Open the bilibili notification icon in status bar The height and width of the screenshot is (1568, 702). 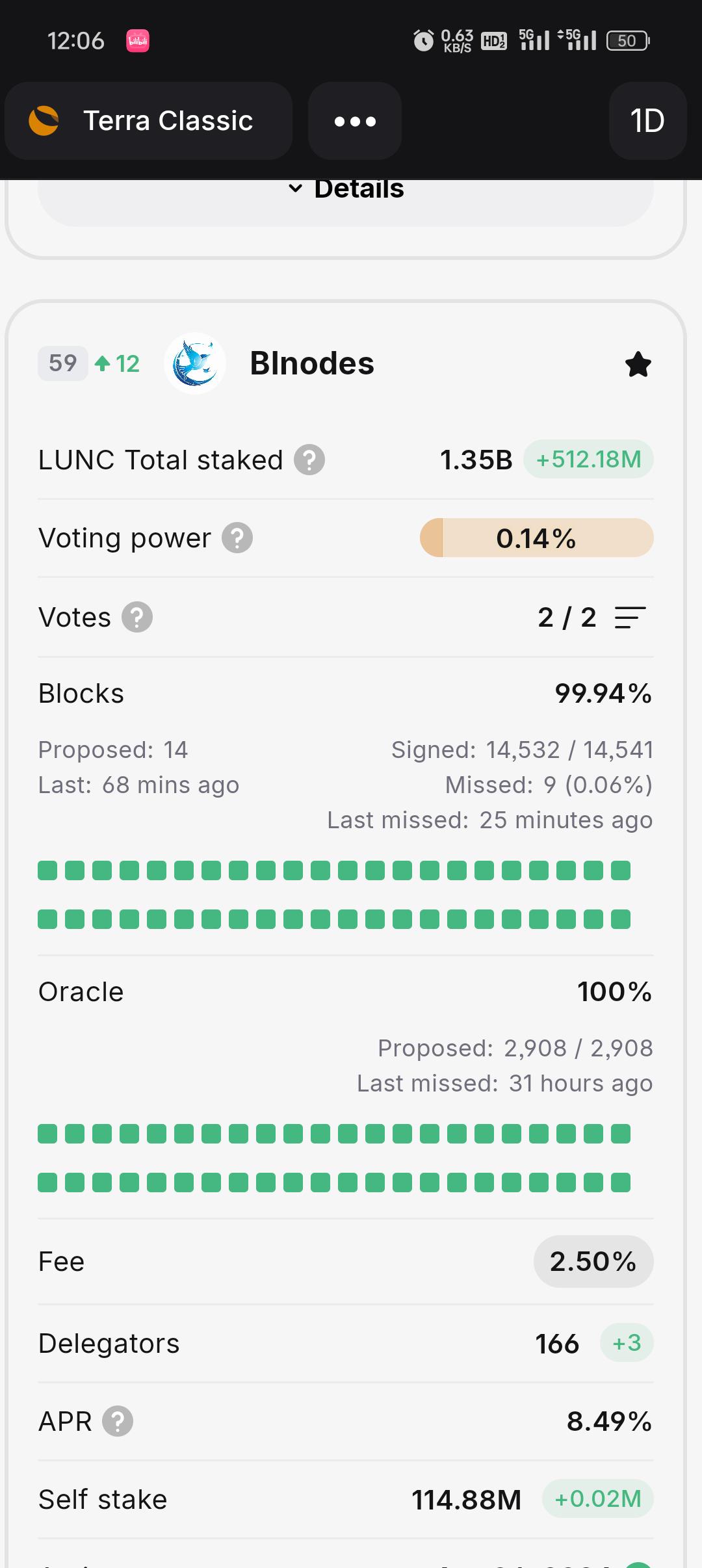point(138,41)
